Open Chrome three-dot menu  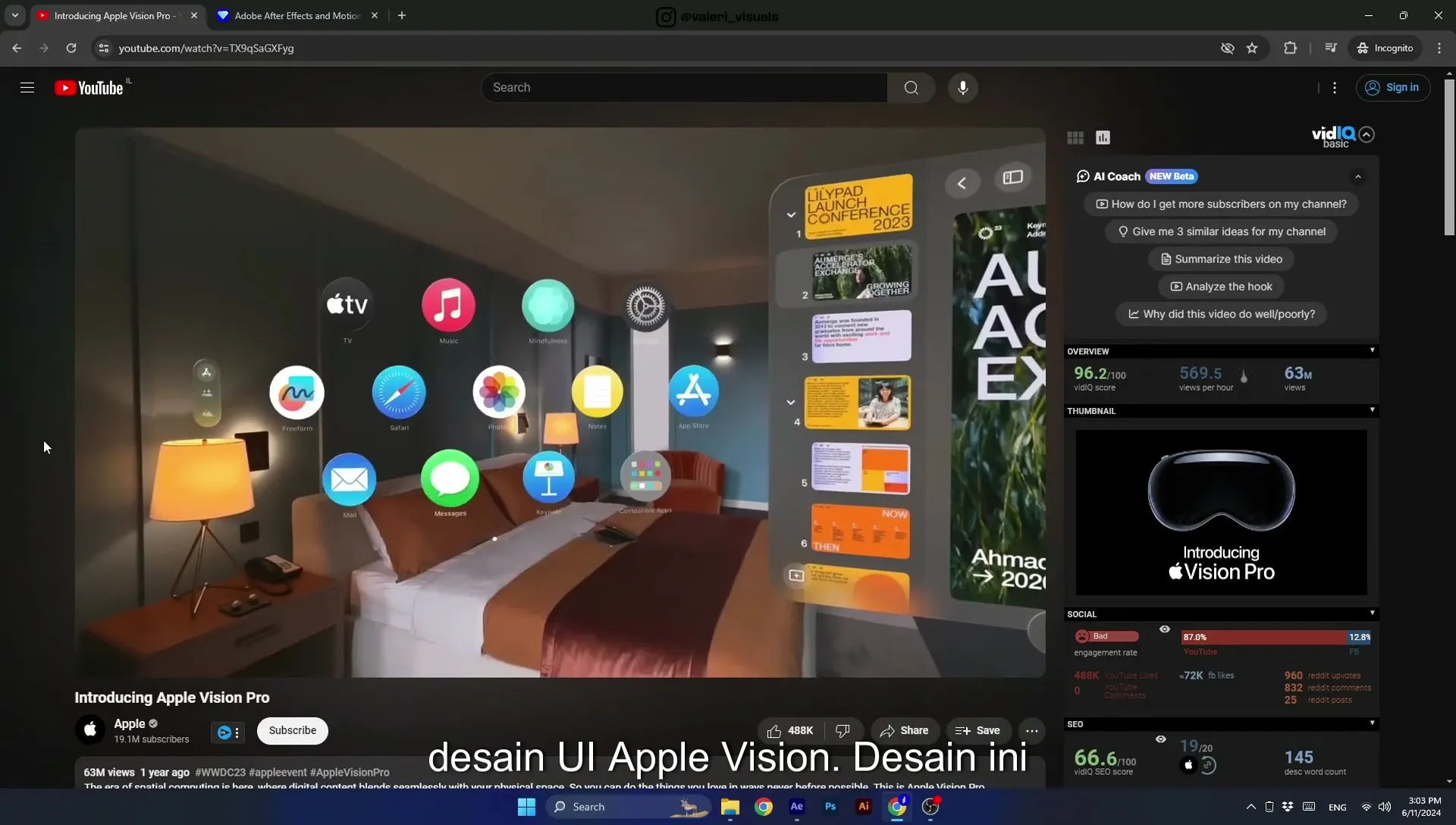[1439, 49]
